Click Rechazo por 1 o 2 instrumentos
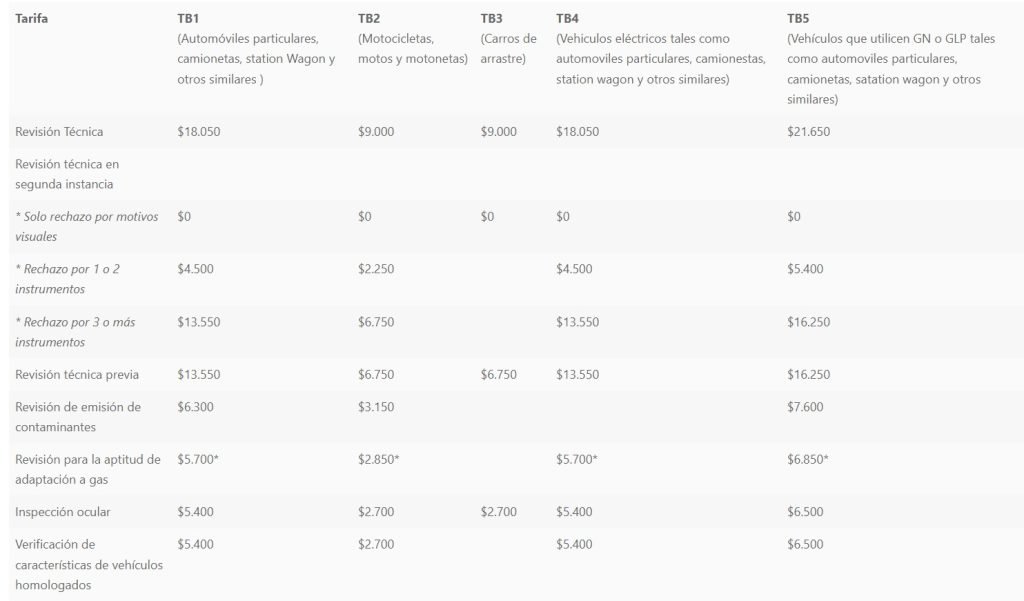Image resolution: width=1024 pixels, height=601 pixels. click(x=67, y=279)
